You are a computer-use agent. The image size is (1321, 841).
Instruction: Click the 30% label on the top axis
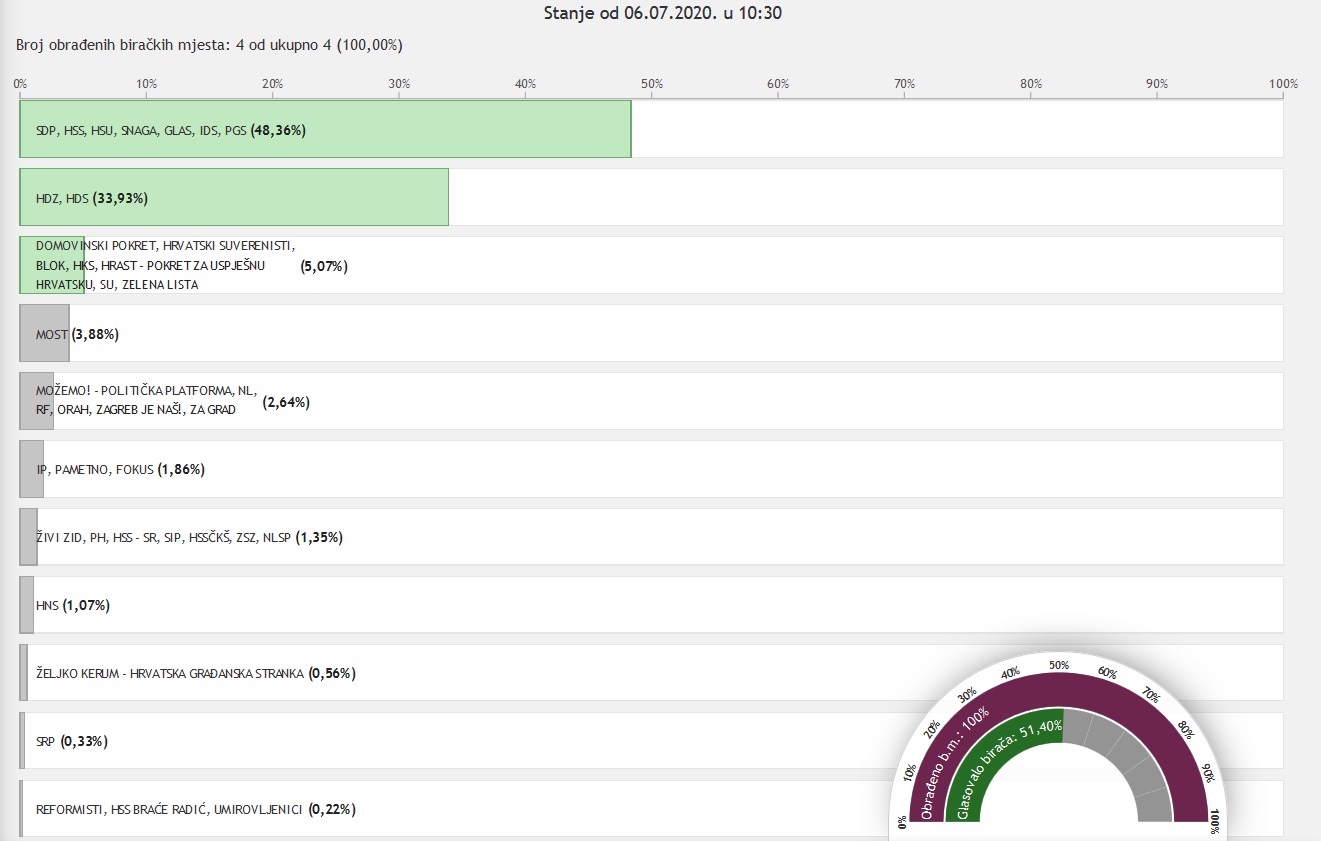(399, 84)
